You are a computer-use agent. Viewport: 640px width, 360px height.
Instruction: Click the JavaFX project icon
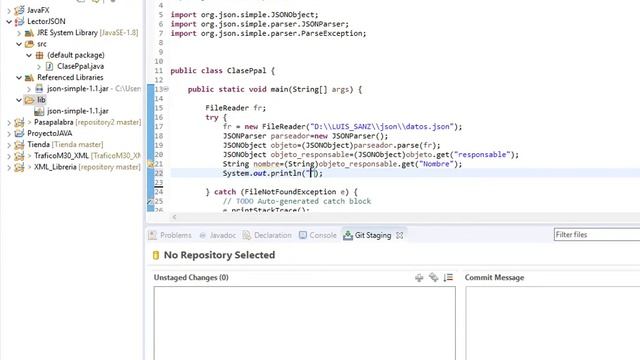tap(19, 10)
